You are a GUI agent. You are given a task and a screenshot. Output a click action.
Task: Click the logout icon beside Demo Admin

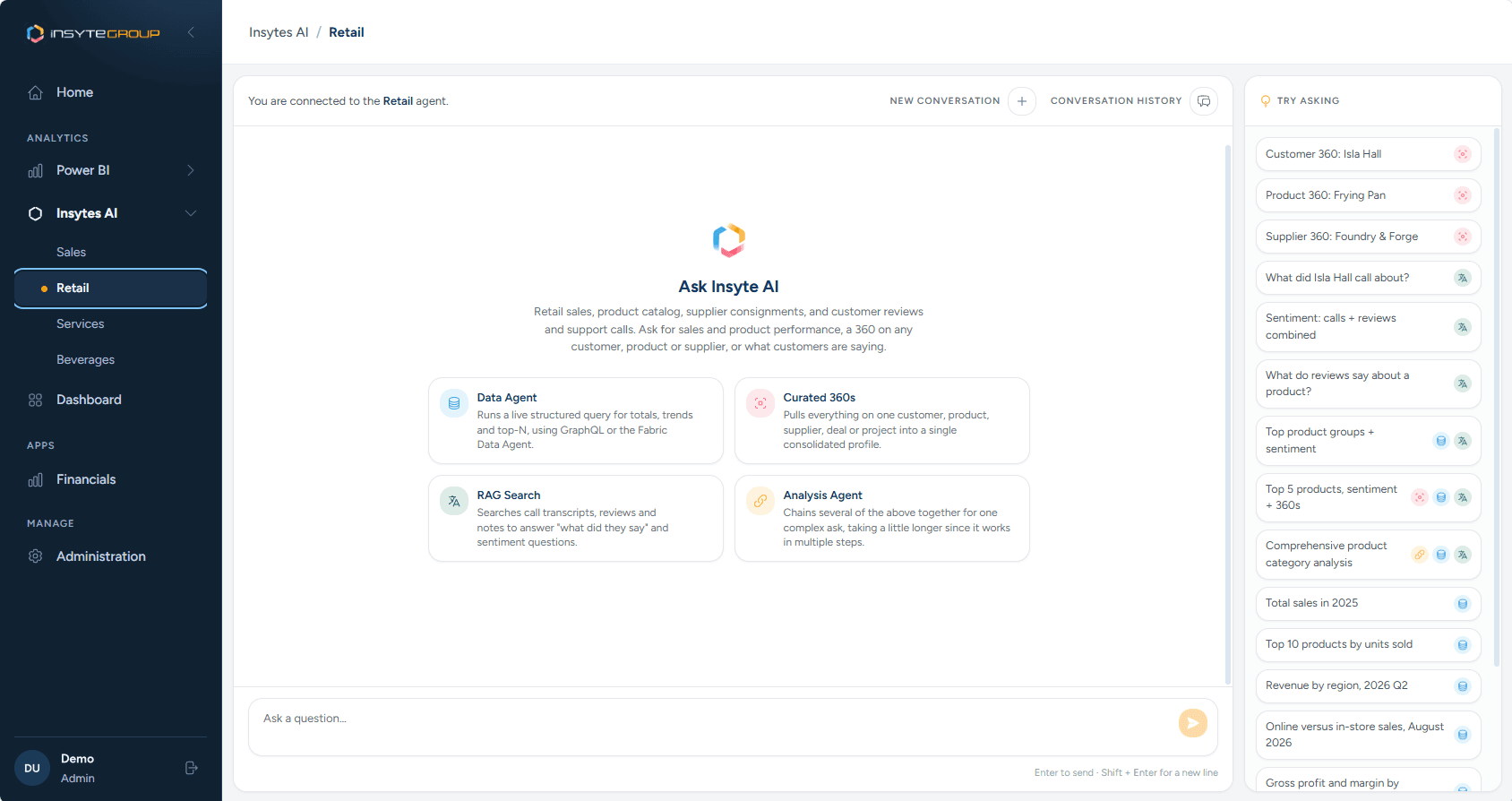coord(191,768)
